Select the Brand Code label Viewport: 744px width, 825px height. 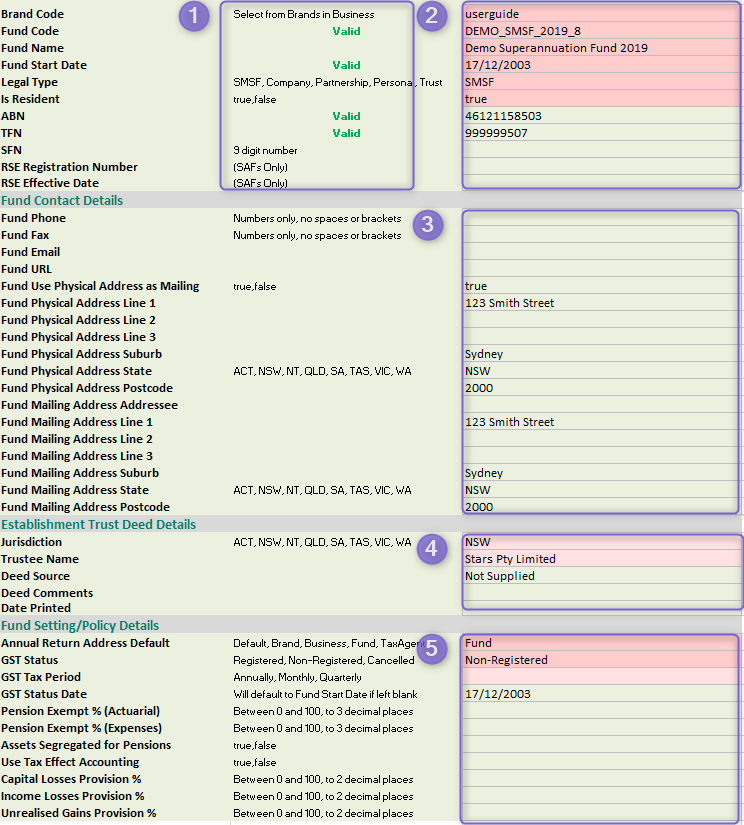pos(33,14)
